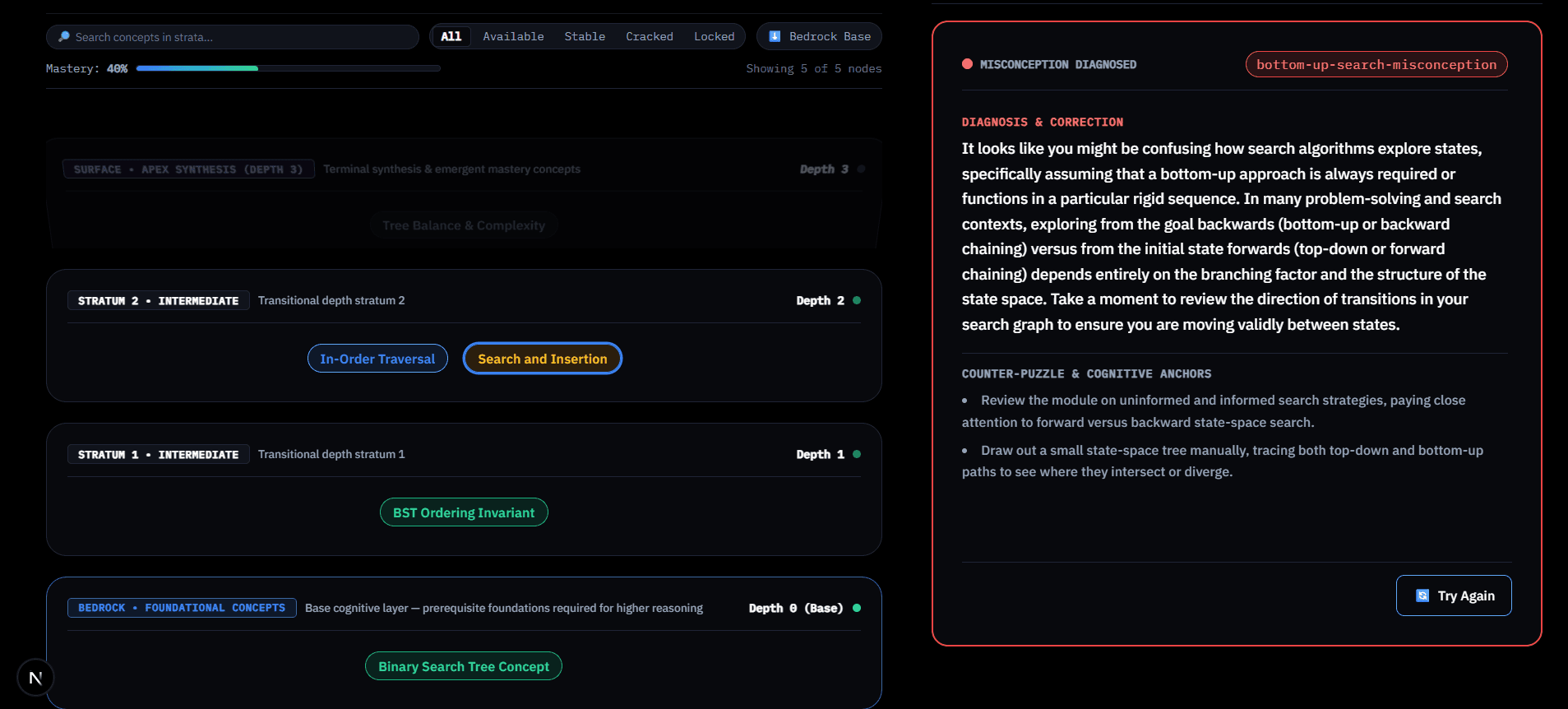Click the Transitional depth stratum 2 description

[331, 300]
